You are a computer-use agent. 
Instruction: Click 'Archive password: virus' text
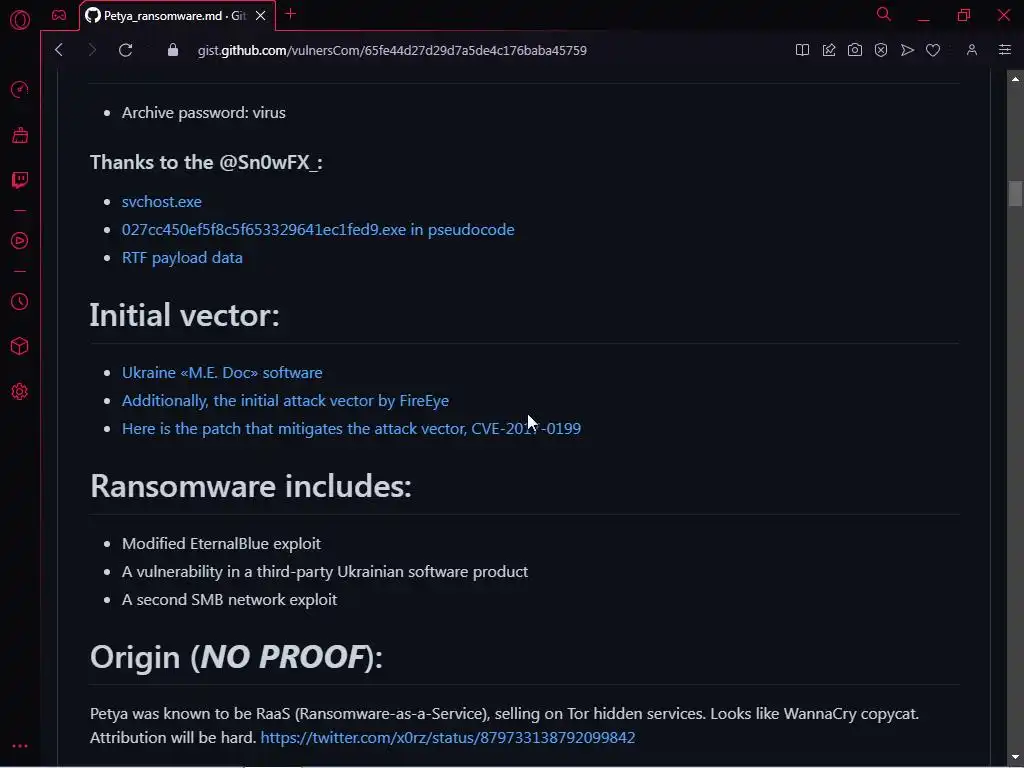point(204,112)
